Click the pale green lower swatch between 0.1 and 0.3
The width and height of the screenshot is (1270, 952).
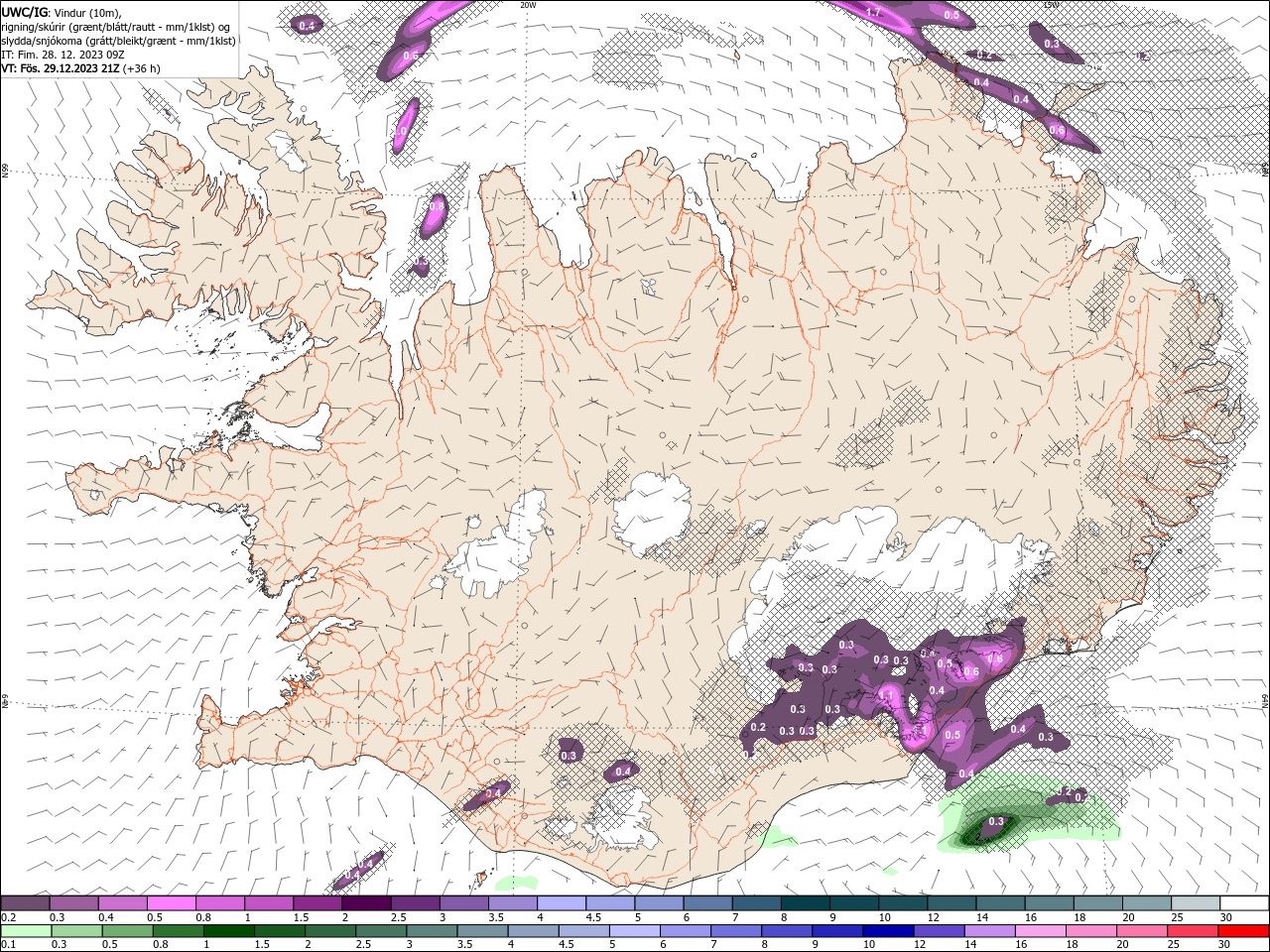point(25,931)
